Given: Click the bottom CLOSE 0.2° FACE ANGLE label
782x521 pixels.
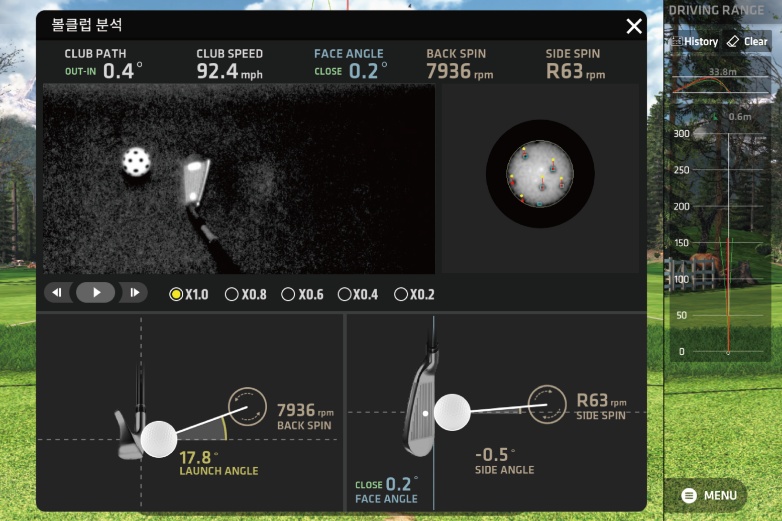Looking at the screenshot, I should pos(387,491).
